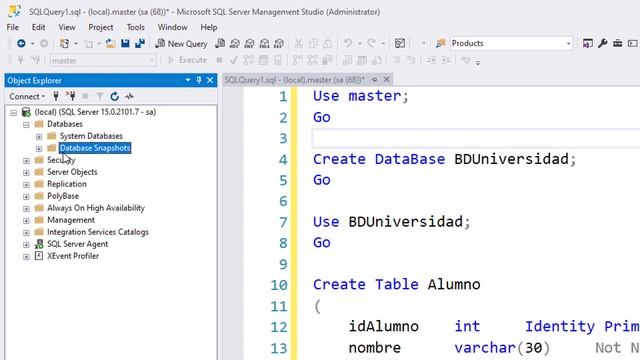Expand the Server Objects folder
The height and width of the screenshot is (360, 640).
26,173
